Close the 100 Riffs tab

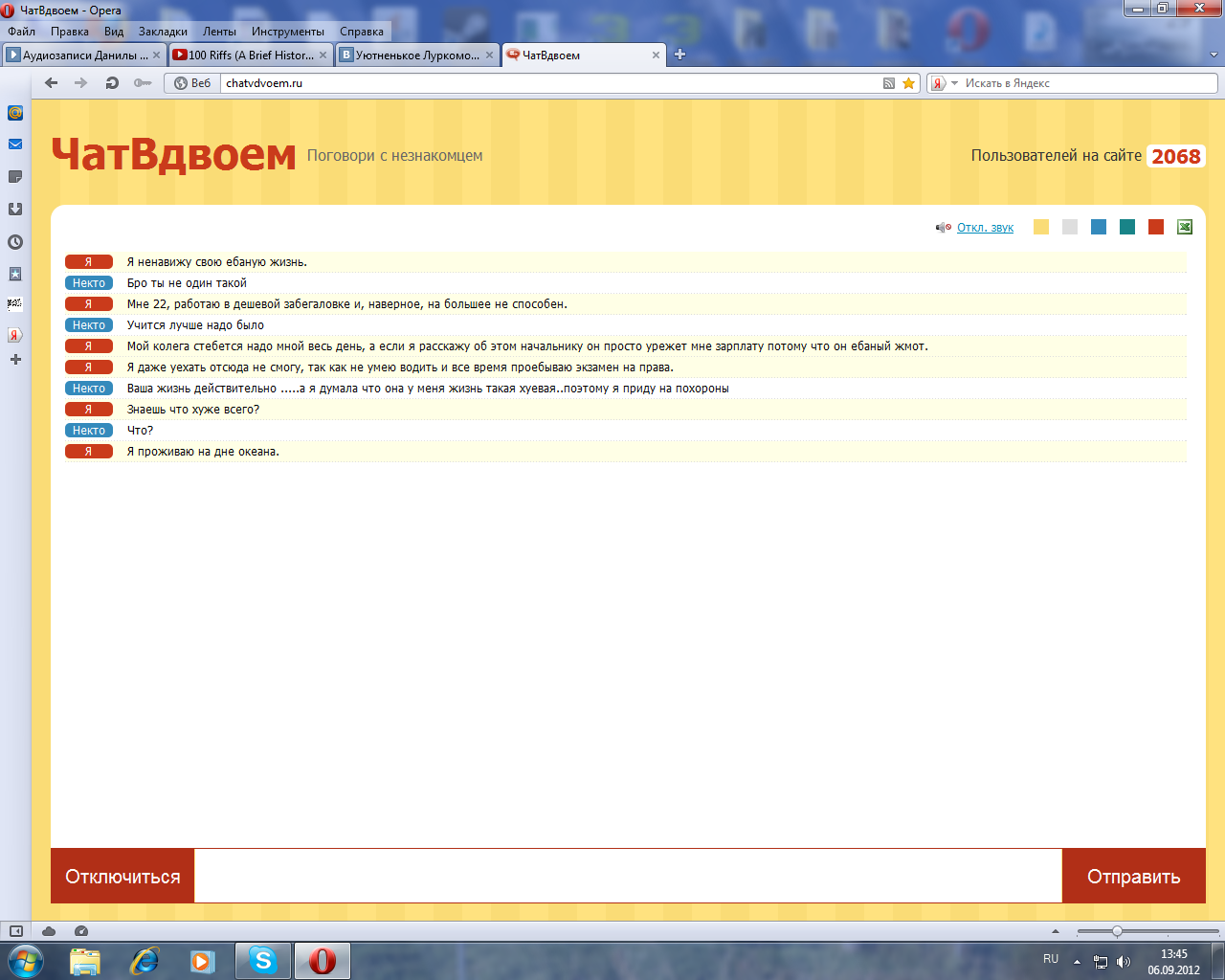click(x=323, y=56)
